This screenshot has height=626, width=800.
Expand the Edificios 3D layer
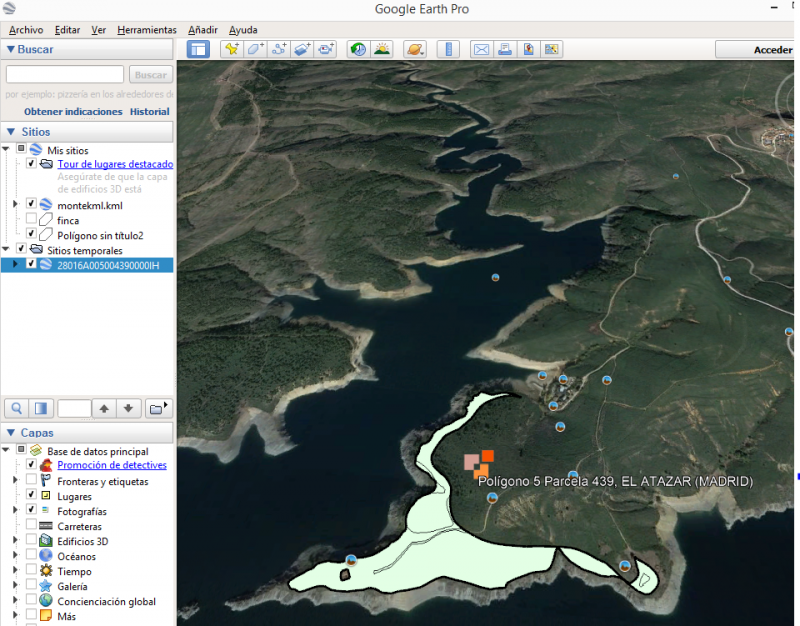point(15,541)
